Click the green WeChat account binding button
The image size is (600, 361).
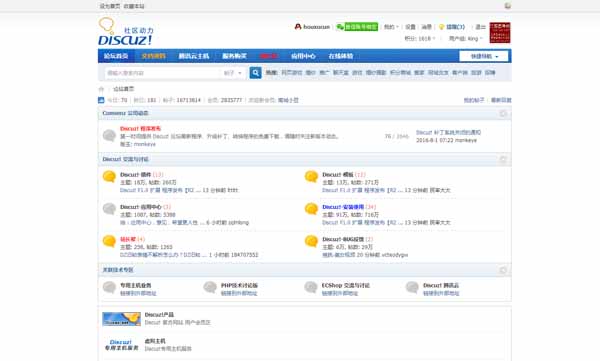[x=357, y=27]
